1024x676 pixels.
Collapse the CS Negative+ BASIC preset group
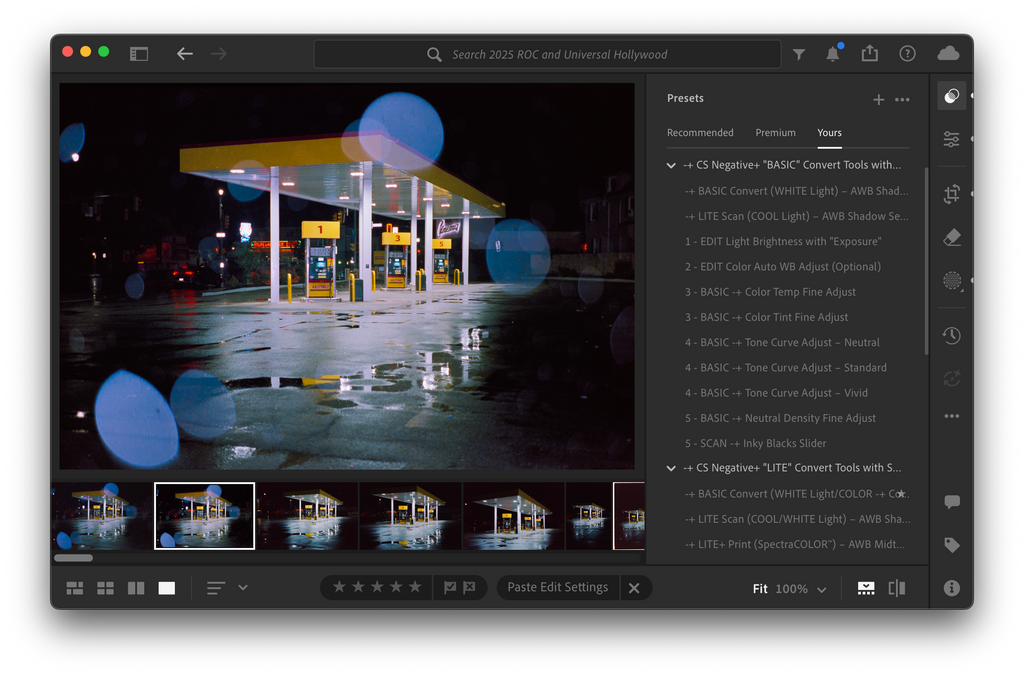(671, 165)
